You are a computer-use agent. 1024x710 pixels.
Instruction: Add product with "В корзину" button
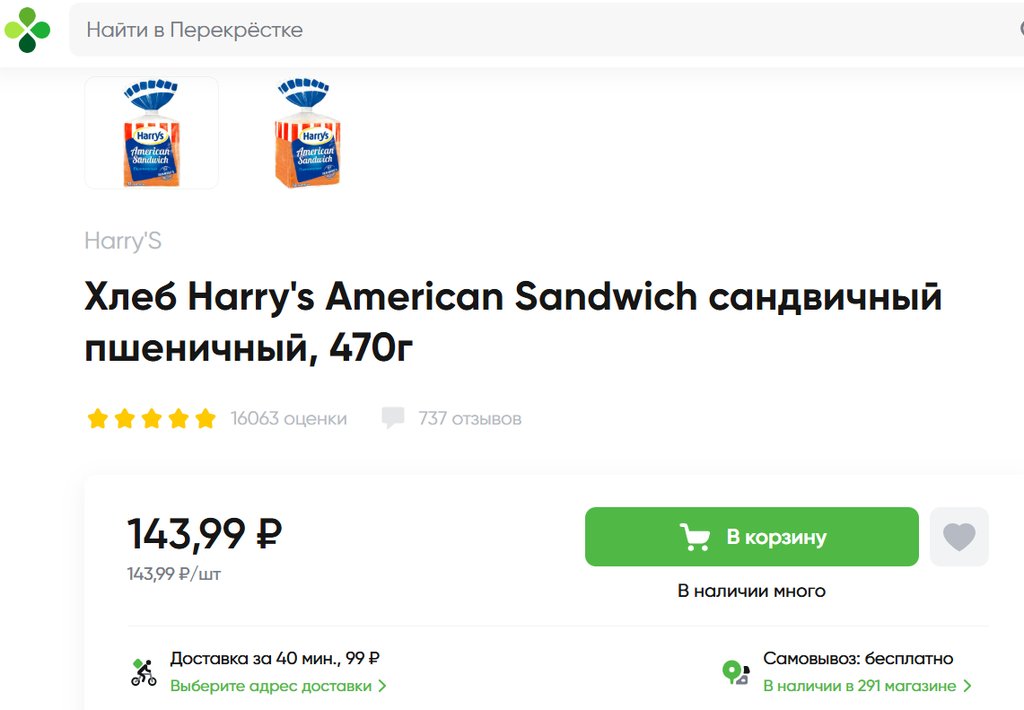point(751,537)
